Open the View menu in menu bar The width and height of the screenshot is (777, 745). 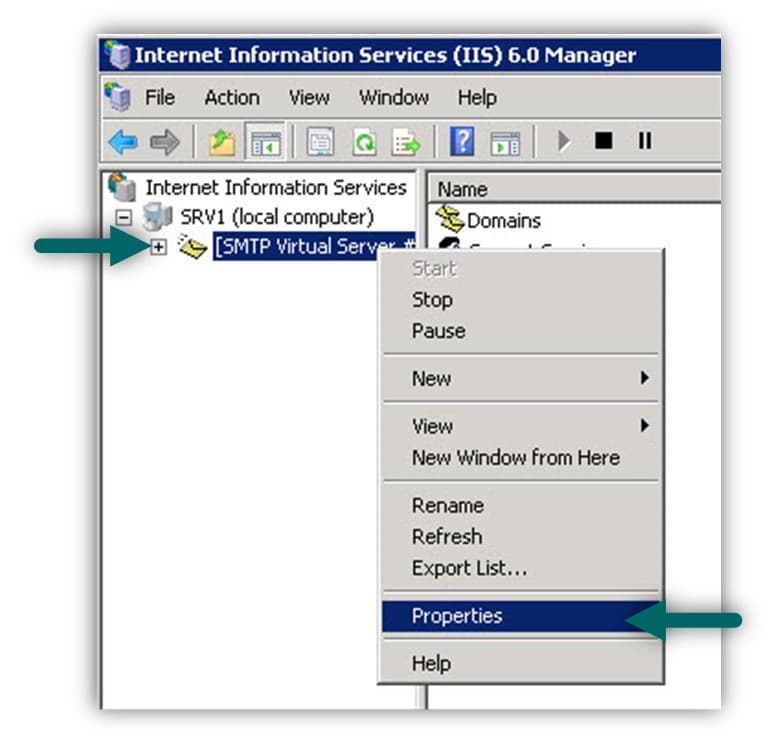[309, 97]
